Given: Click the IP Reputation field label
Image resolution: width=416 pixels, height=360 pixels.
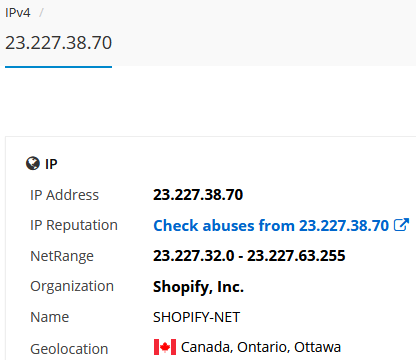Looking at the screenshot, I should coord(74,225).
